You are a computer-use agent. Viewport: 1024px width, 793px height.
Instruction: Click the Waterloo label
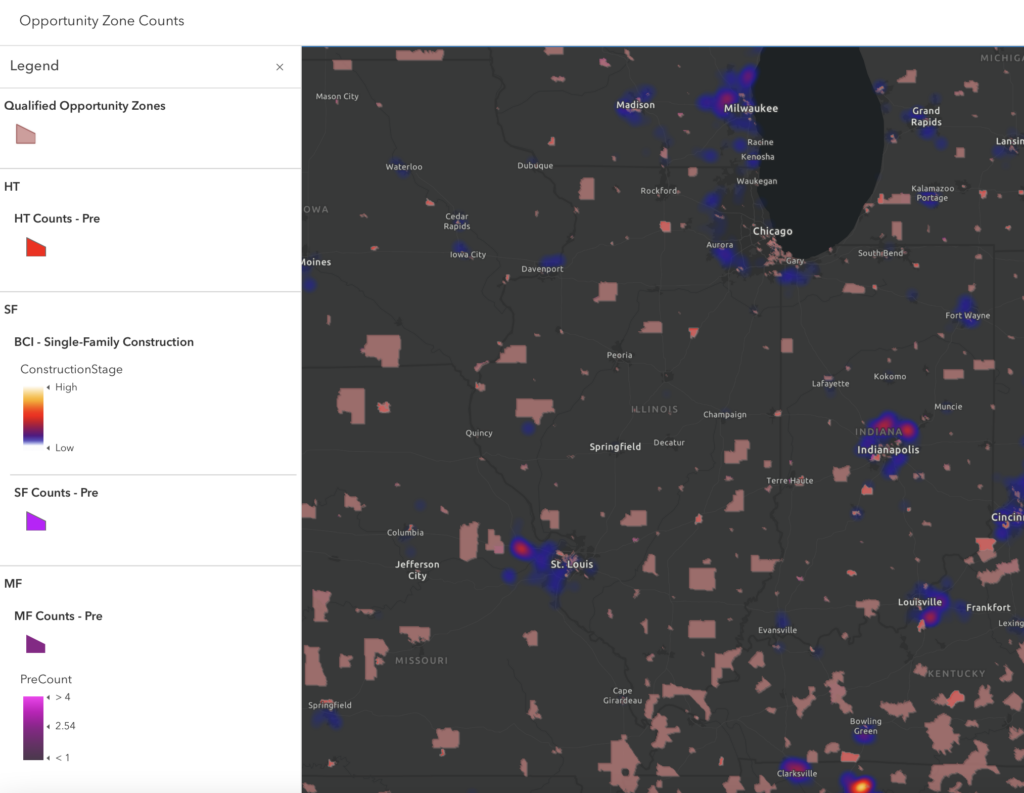coord(404,167)
